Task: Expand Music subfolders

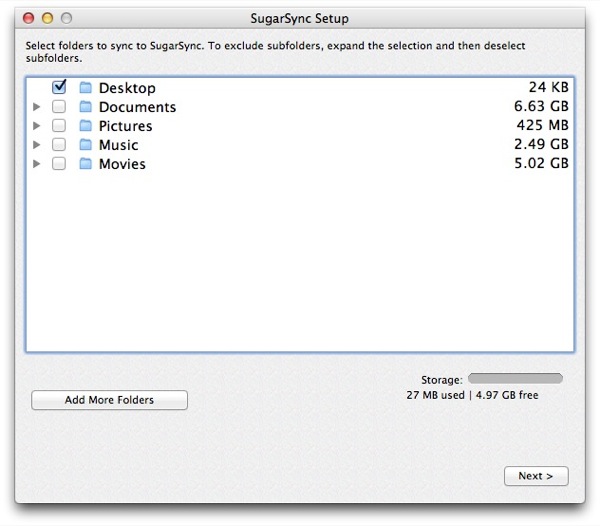Action: pos(37,145)
